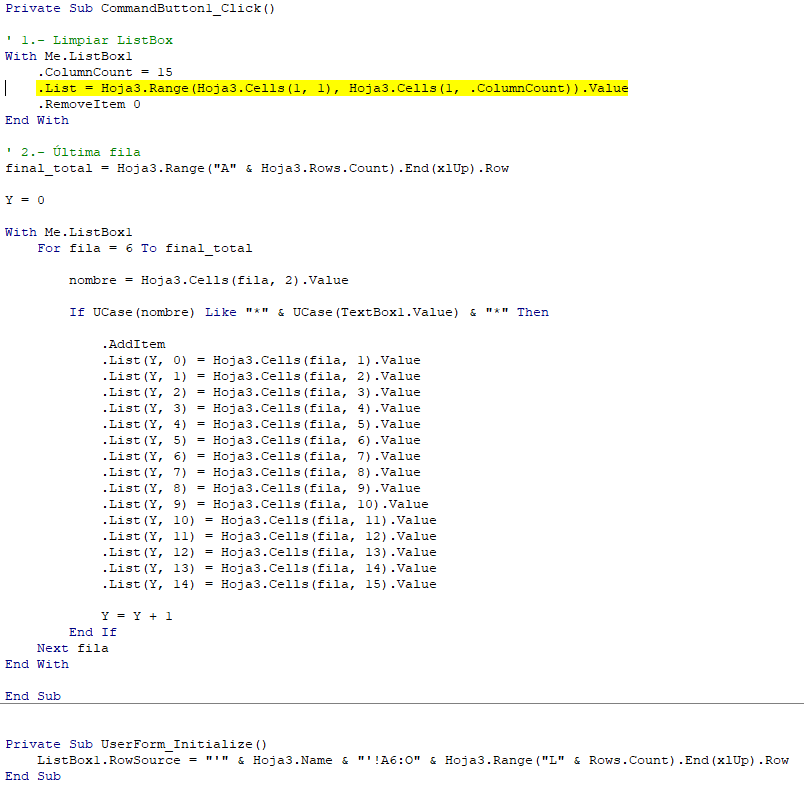This screenshot has width=804, height=788.
Task: Click the 'ListBox1.RowSource' assignment line
Action: point(412,760)
